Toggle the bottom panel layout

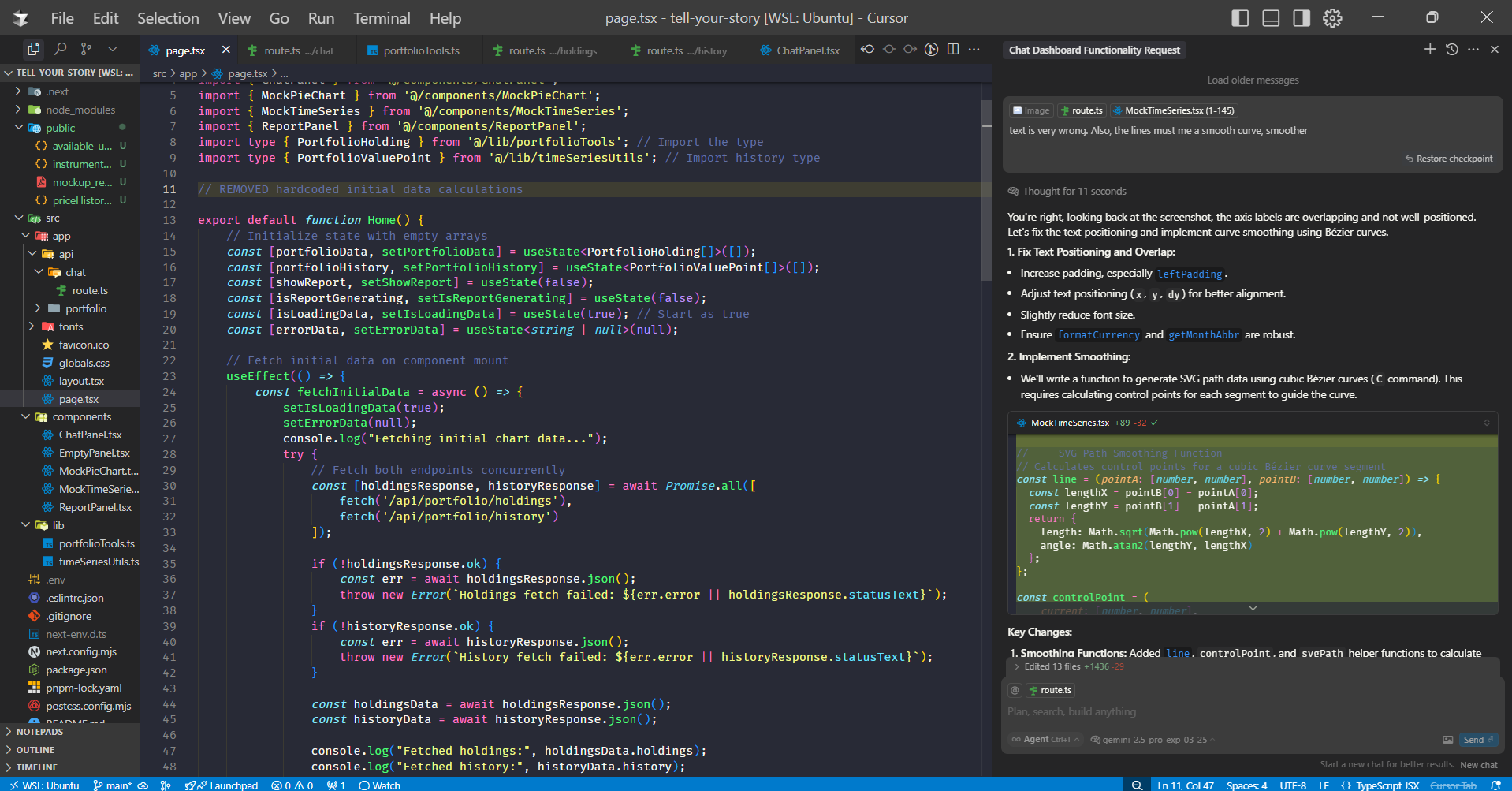click(x=1271, y=18)
